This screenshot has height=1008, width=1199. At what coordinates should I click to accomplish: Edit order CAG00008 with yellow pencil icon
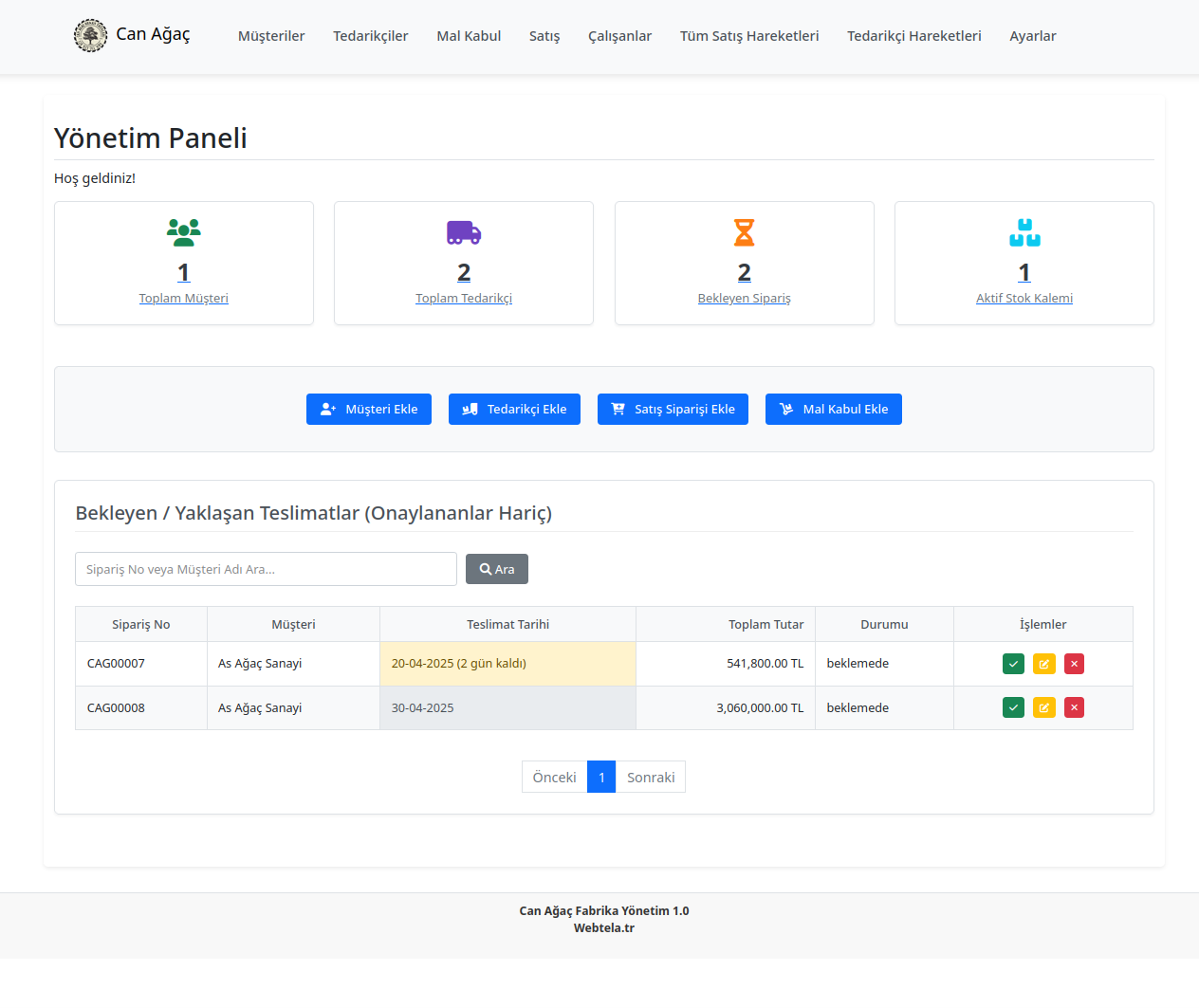click(x=1043, y=707)
